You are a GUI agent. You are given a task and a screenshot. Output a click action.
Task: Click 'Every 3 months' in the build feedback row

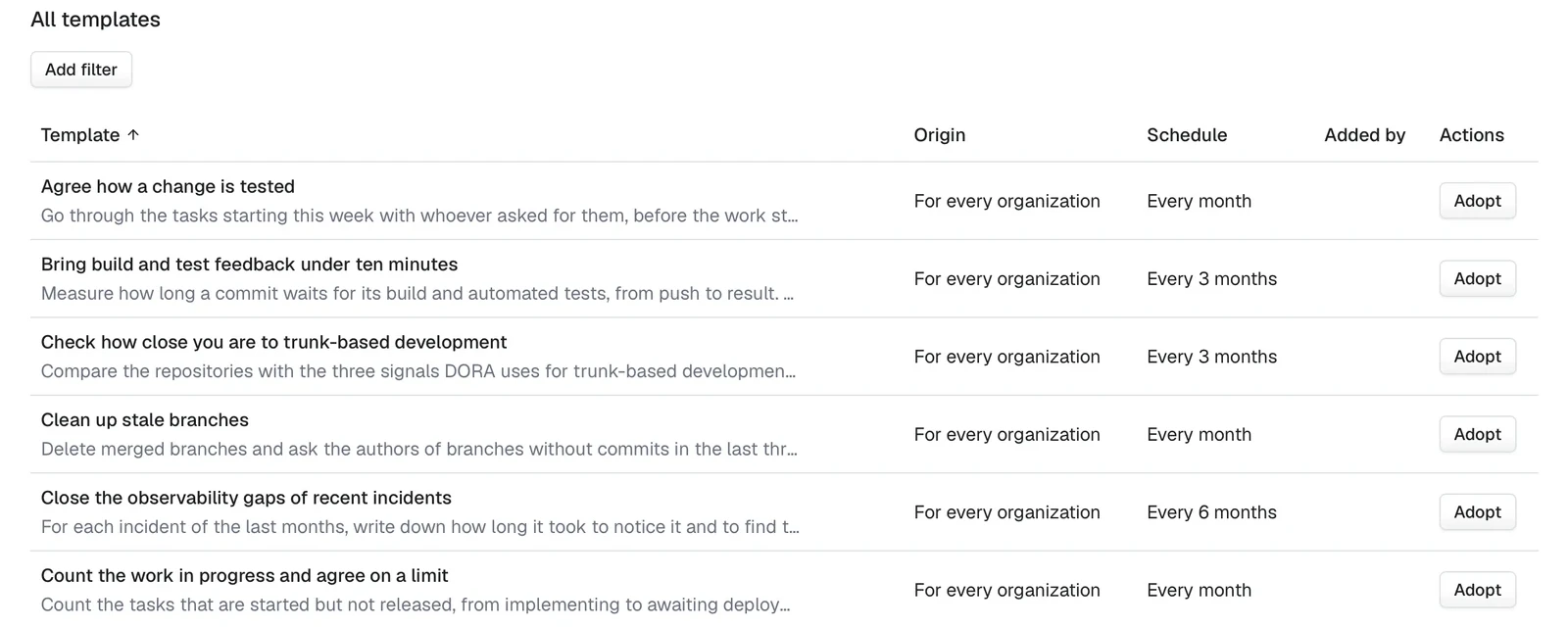click(1211, 278)
